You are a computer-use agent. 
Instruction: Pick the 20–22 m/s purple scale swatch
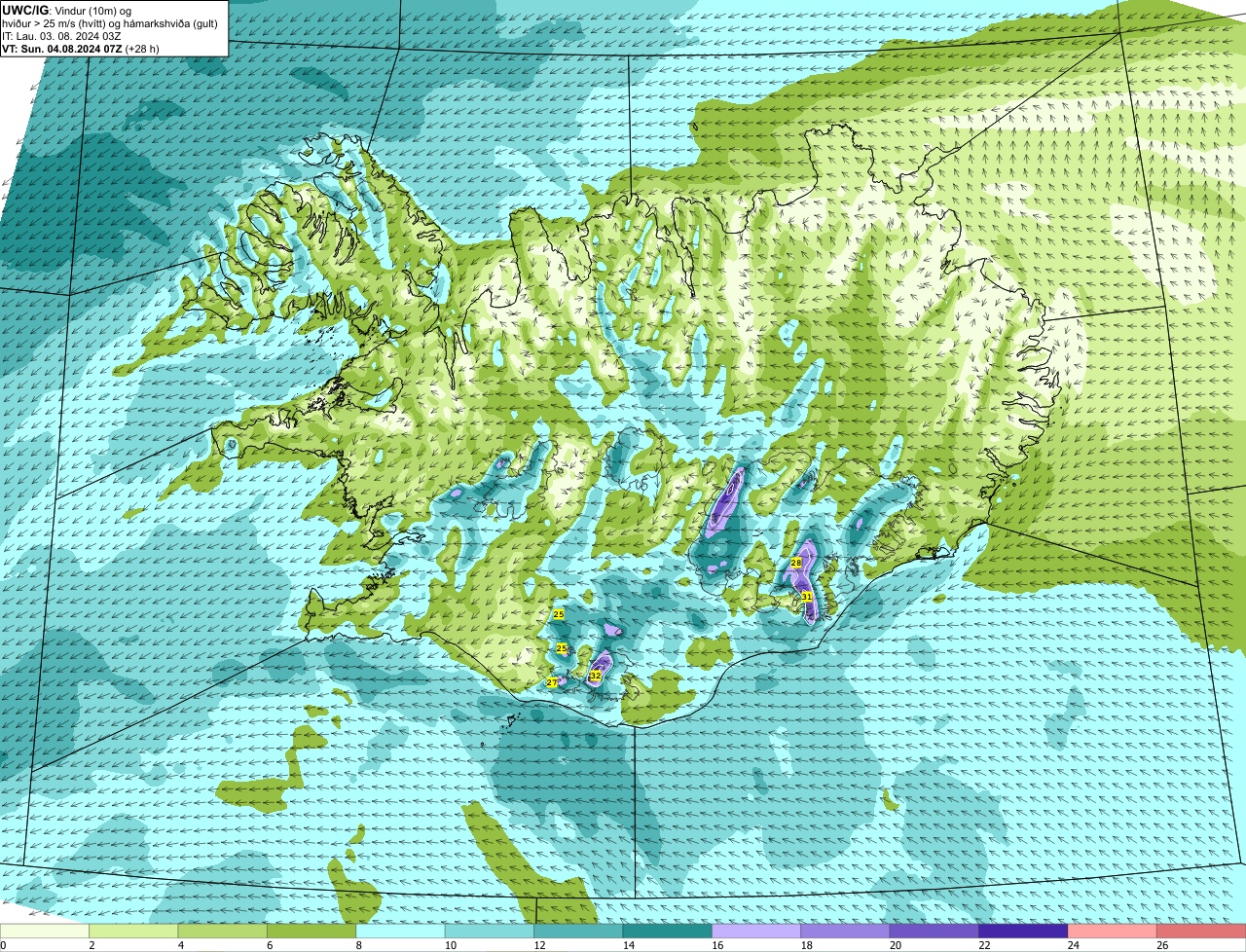pyautogui.click(x=934, y=931)
